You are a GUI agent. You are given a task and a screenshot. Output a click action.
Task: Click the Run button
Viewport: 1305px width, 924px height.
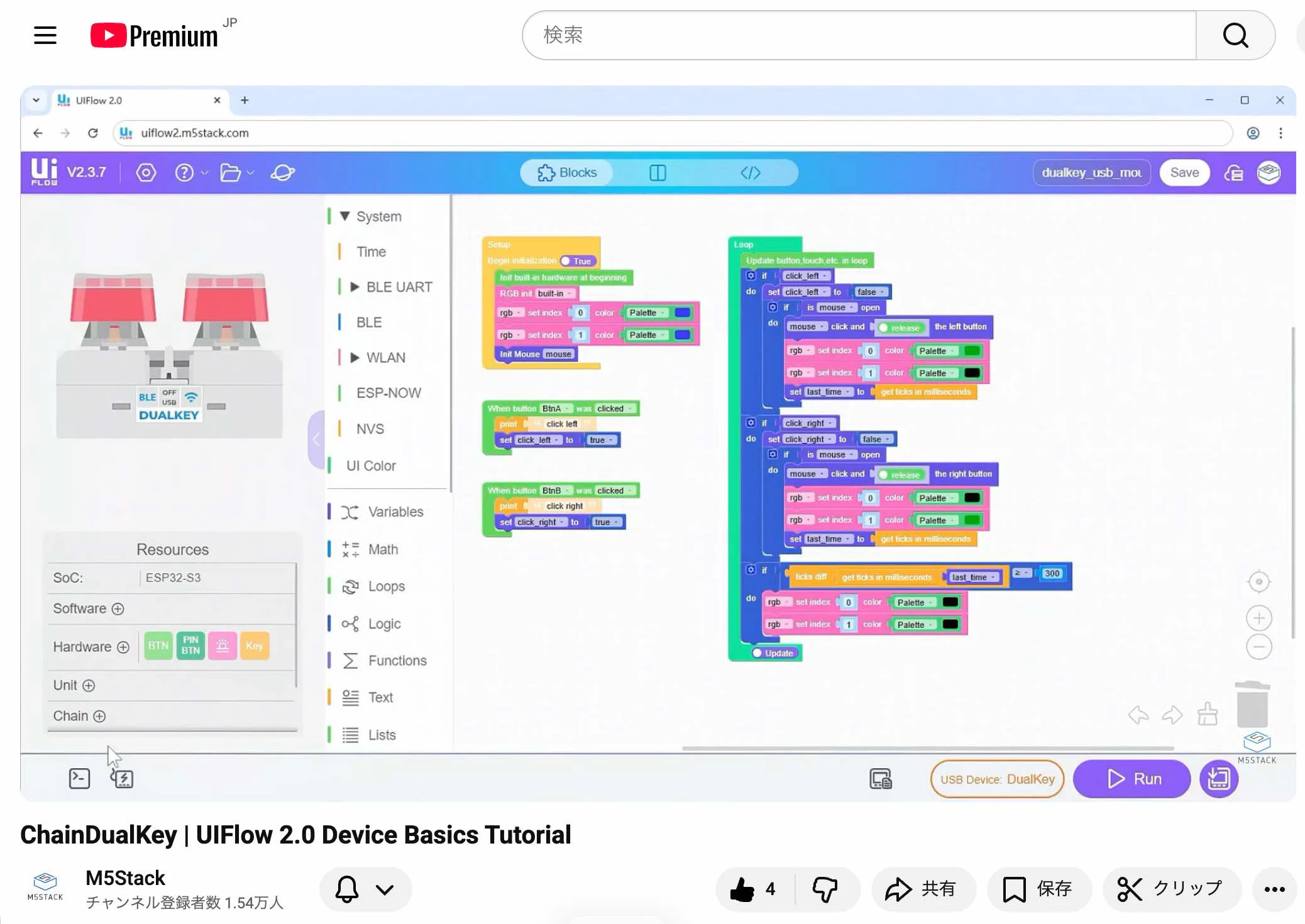[1132, 779]
